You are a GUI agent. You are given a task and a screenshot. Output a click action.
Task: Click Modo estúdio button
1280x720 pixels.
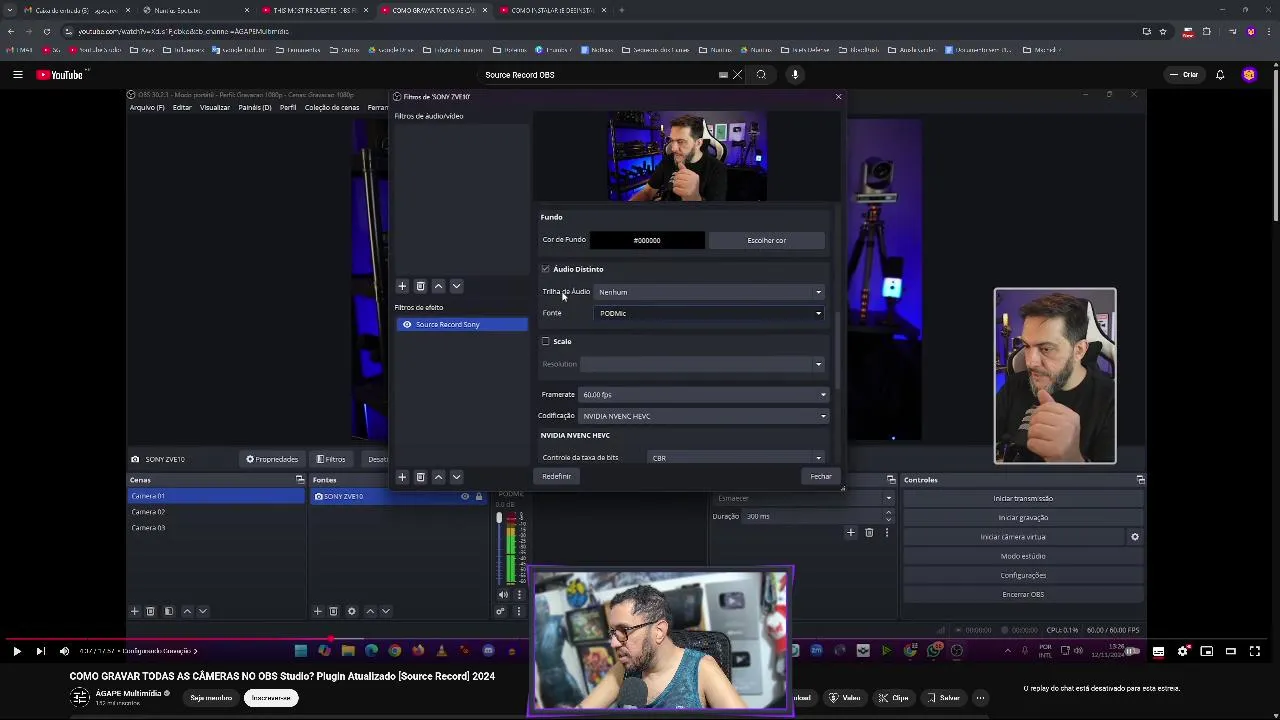pos(1023,556)
